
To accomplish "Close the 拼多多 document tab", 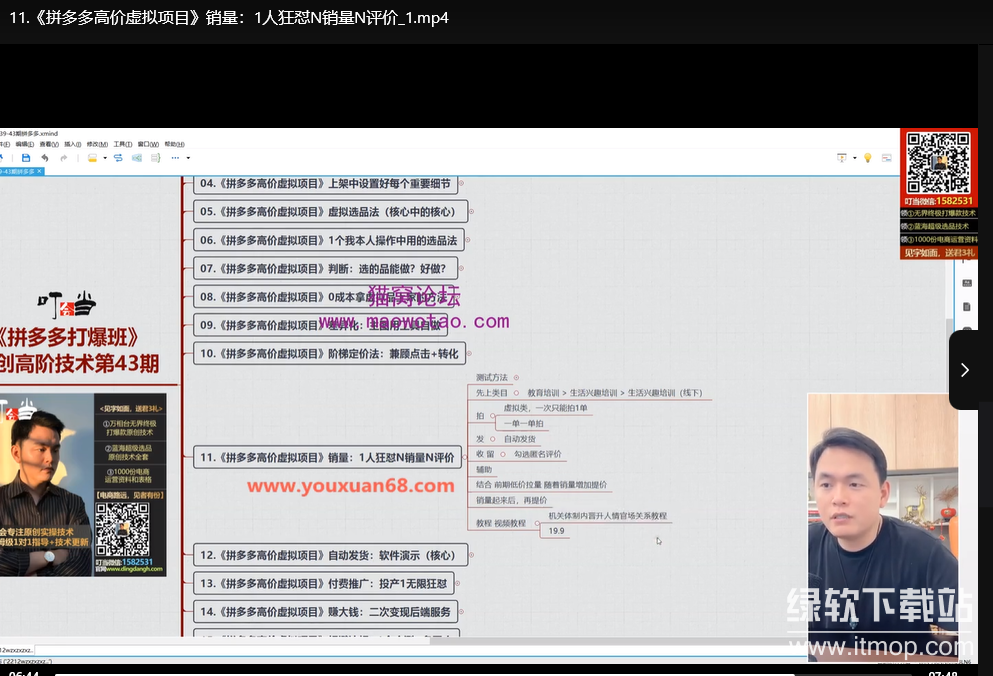I will 39,172.
